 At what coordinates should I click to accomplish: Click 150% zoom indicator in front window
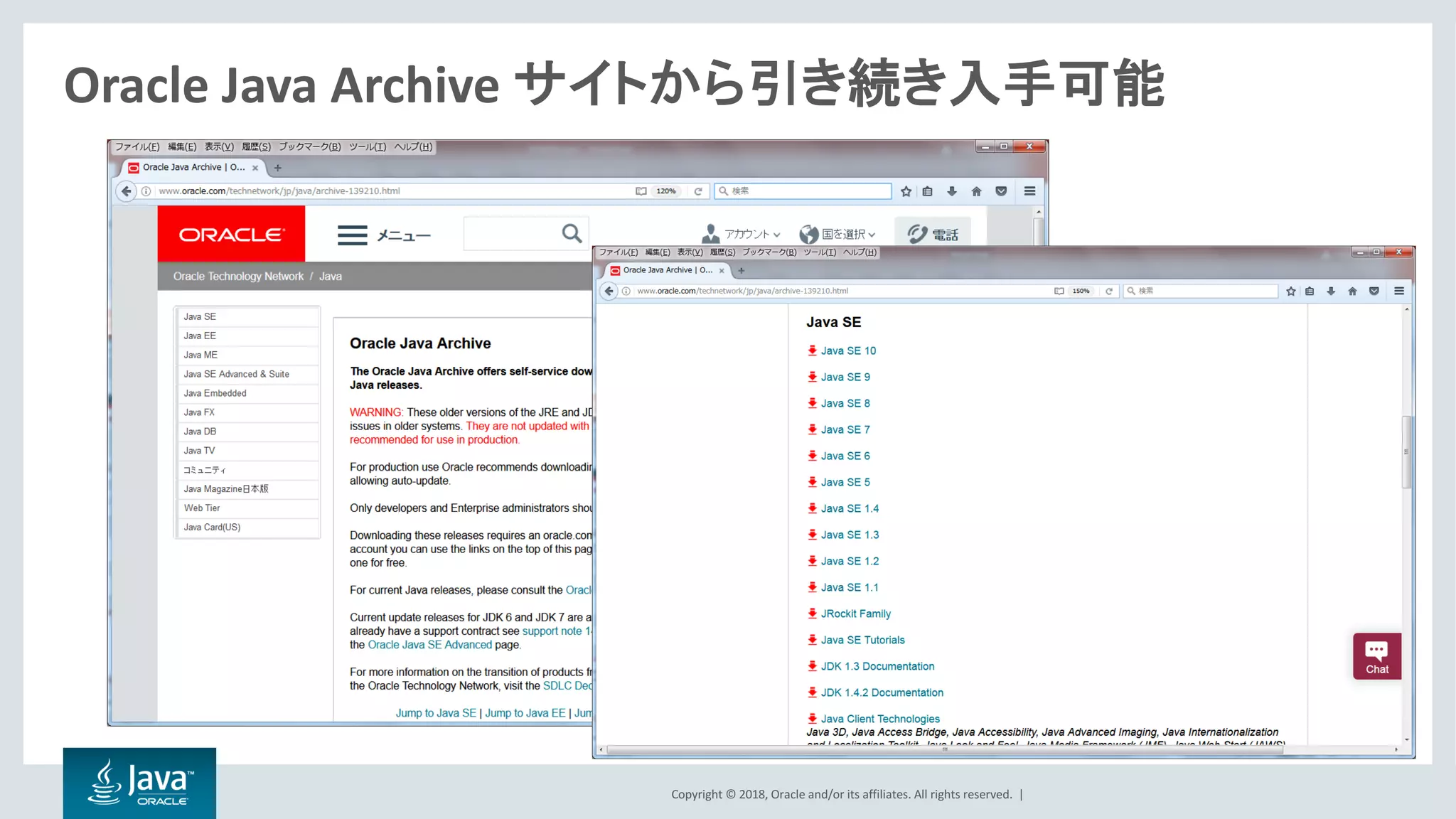tap(1081, 291)
